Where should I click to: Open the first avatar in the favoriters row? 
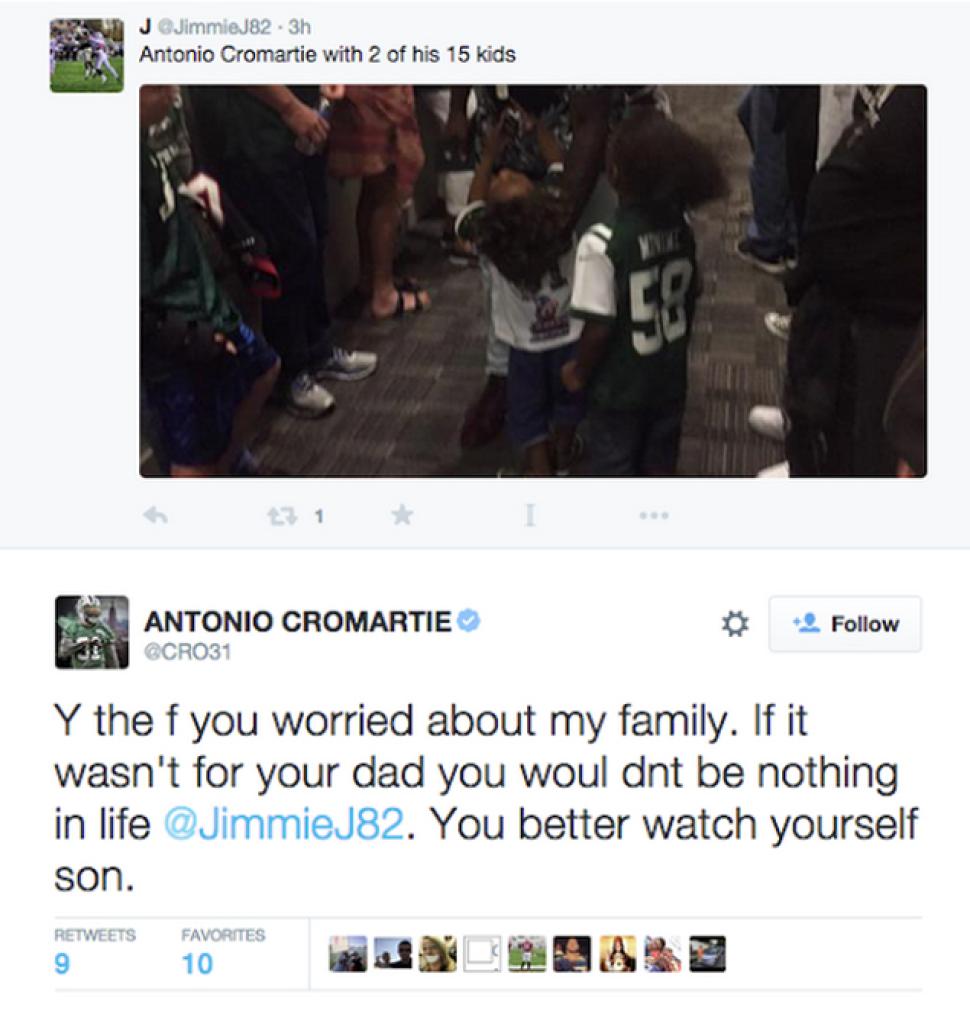point(347,954)
